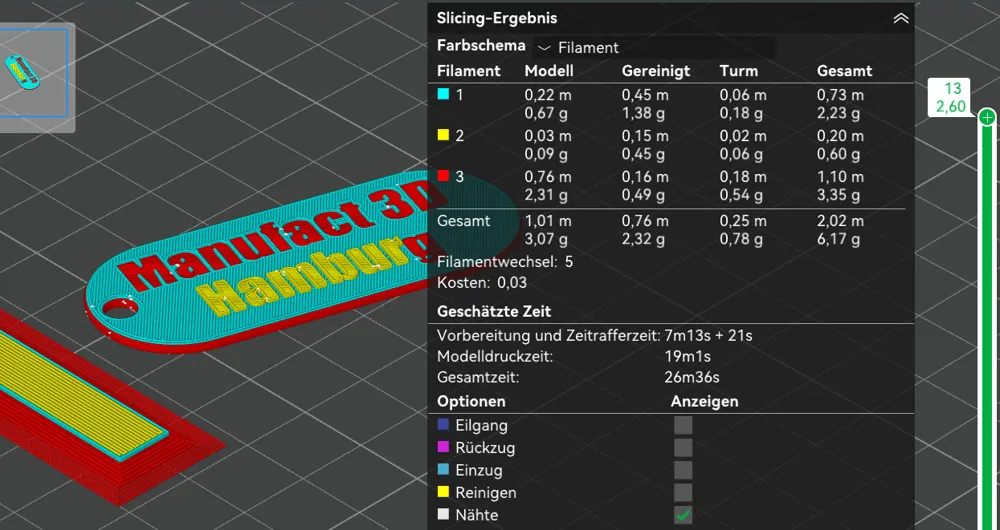The image size is (1000, 530).
Task: Click the total length 2,02 m
Action: [840, 221]
